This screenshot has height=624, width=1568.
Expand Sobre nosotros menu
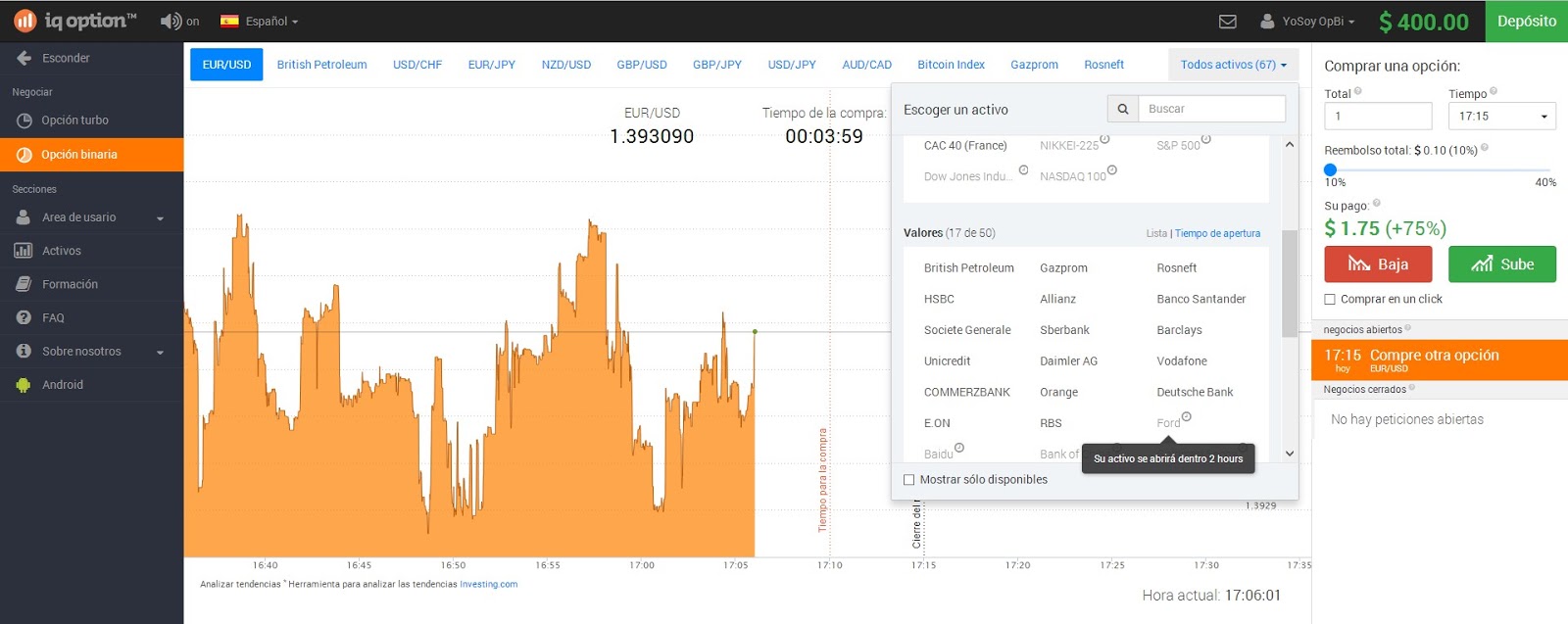click(x=91, y=351)
